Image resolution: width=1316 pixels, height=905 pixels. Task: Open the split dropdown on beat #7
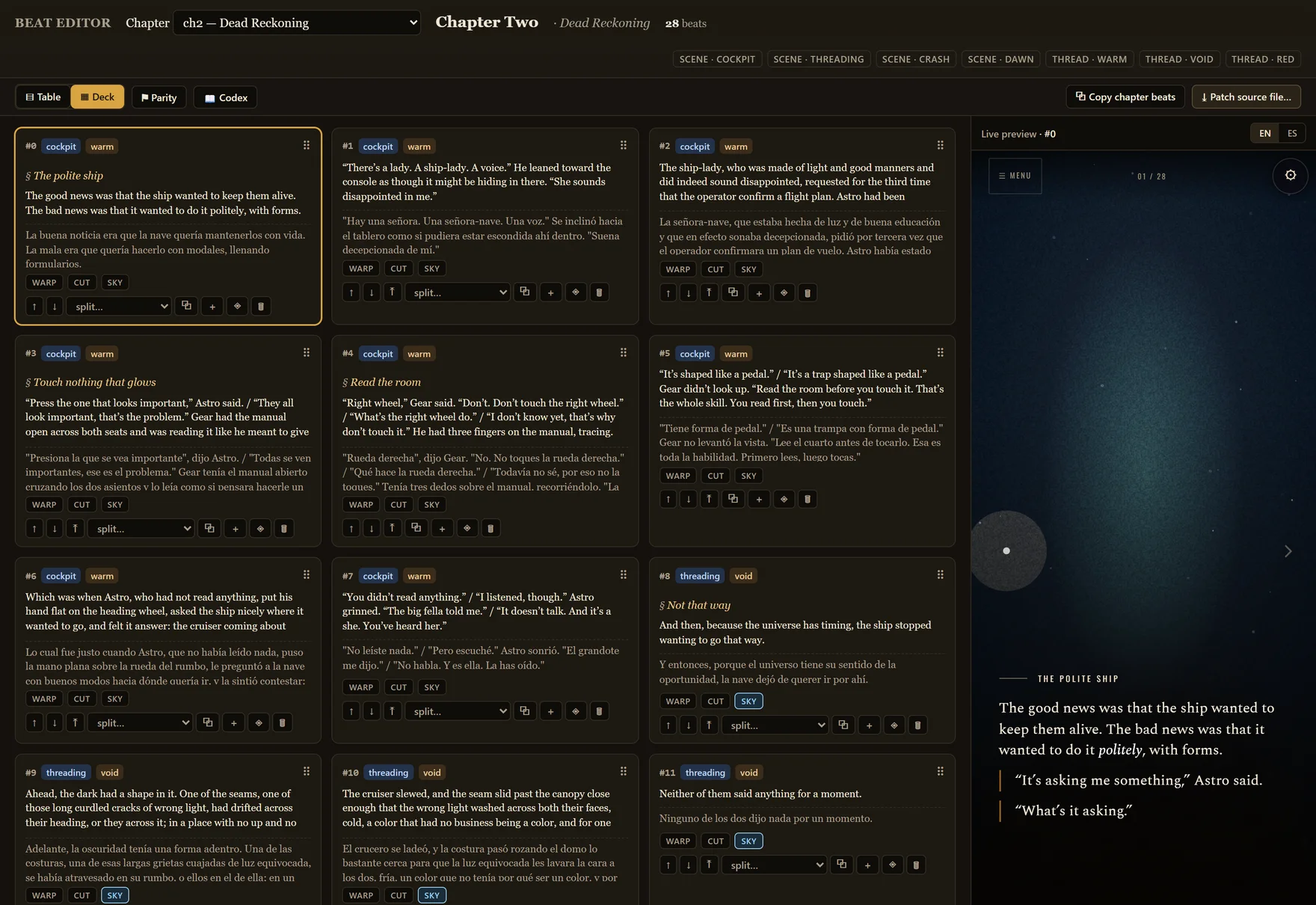click(458, 711)
